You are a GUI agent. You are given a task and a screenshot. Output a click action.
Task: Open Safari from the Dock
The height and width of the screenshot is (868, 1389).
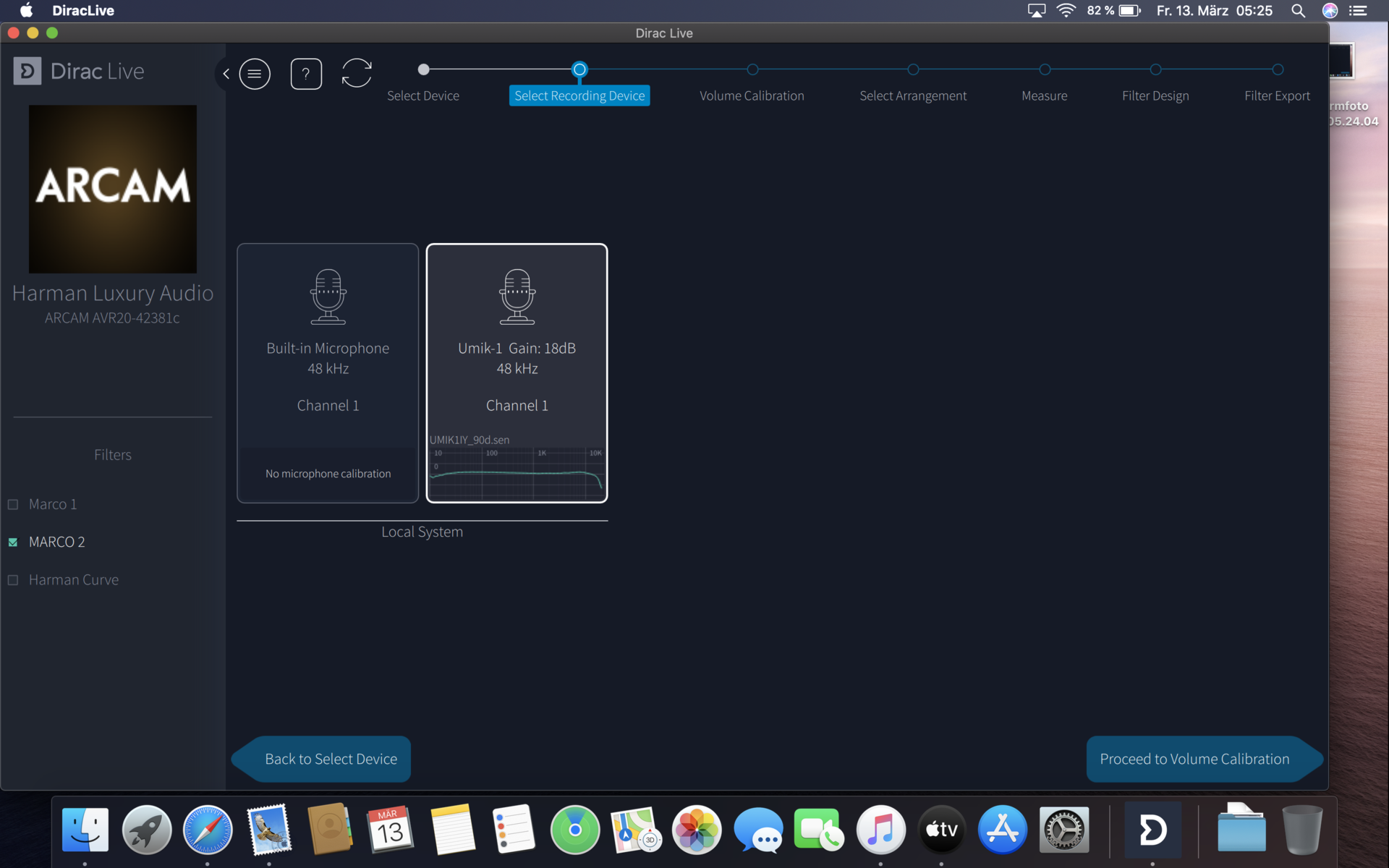208,830
